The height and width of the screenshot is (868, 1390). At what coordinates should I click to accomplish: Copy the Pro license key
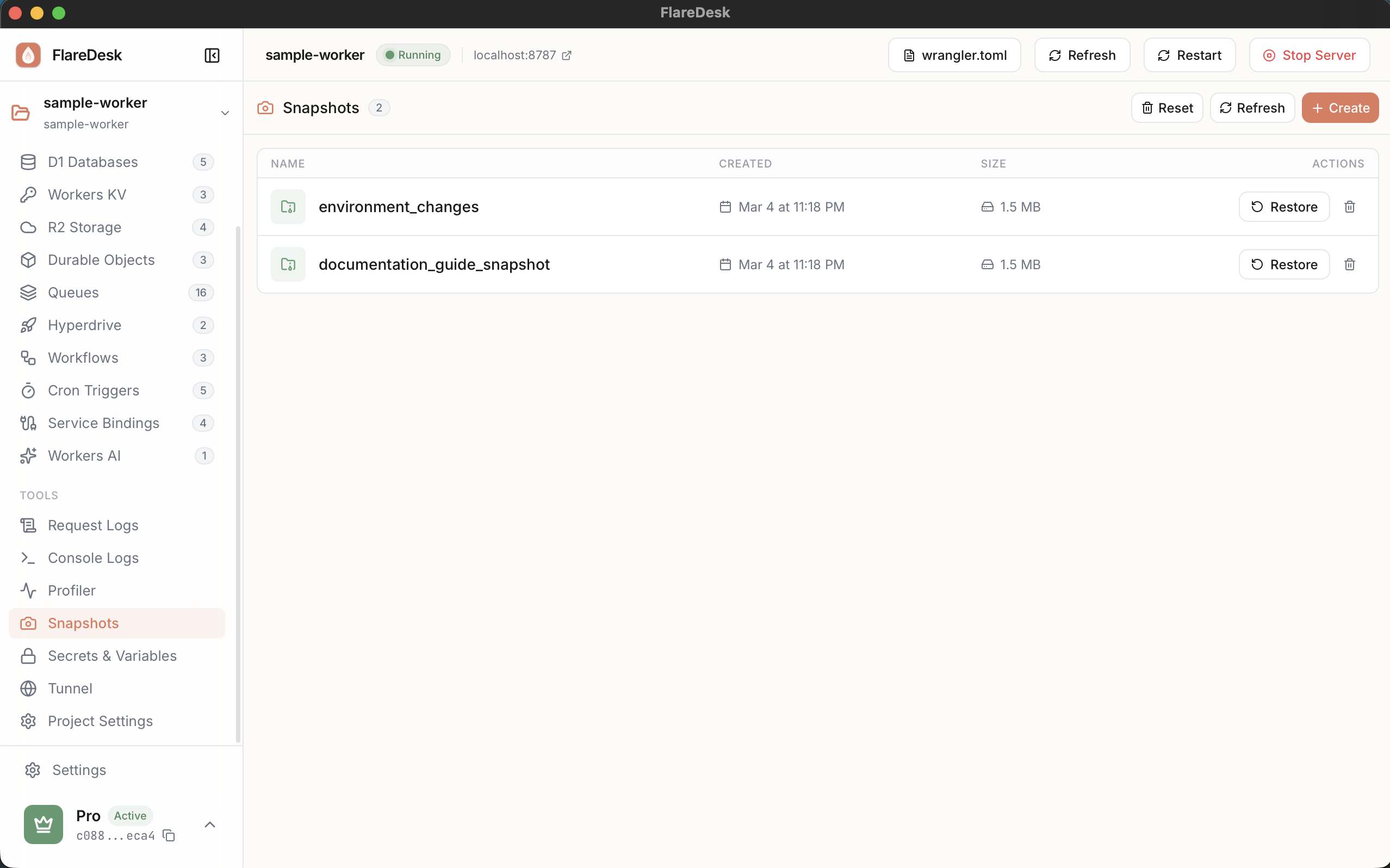[x=169, y=836]
